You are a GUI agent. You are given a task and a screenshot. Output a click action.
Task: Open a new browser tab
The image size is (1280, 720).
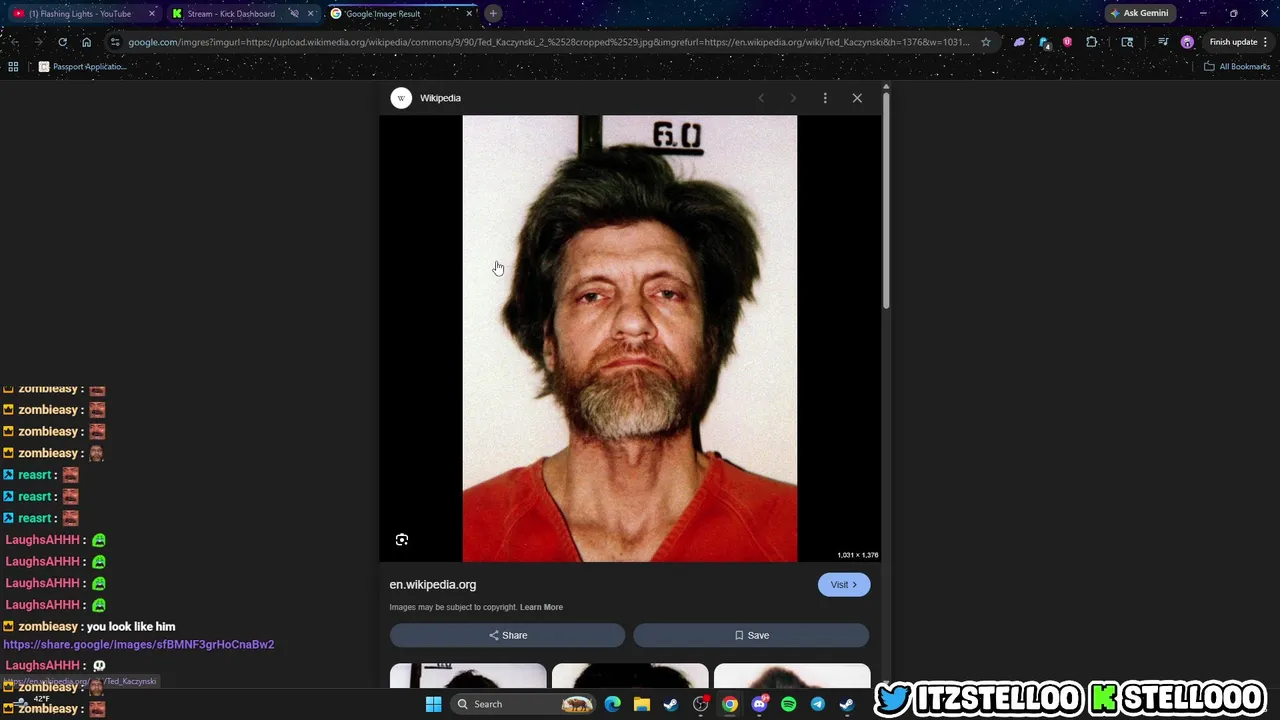[x=493, y=14]
